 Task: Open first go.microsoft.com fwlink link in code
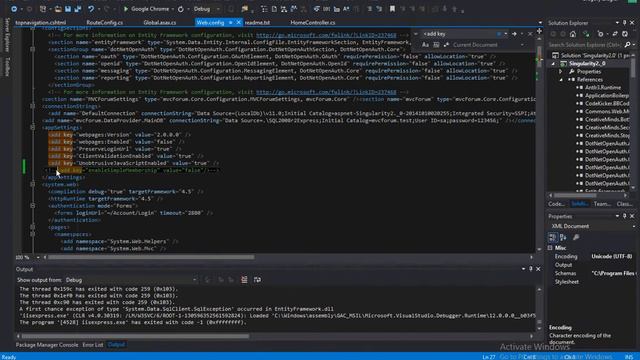(326, 35)
